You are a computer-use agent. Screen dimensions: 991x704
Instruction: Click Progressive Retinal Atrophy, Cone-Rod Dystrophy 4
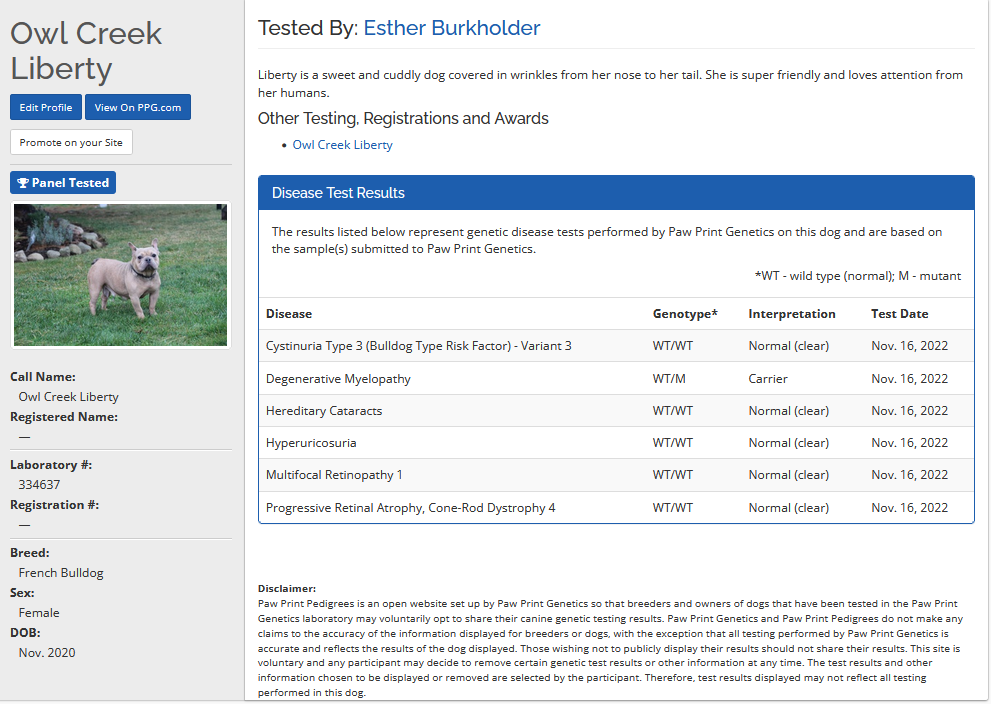click(410, 508)
